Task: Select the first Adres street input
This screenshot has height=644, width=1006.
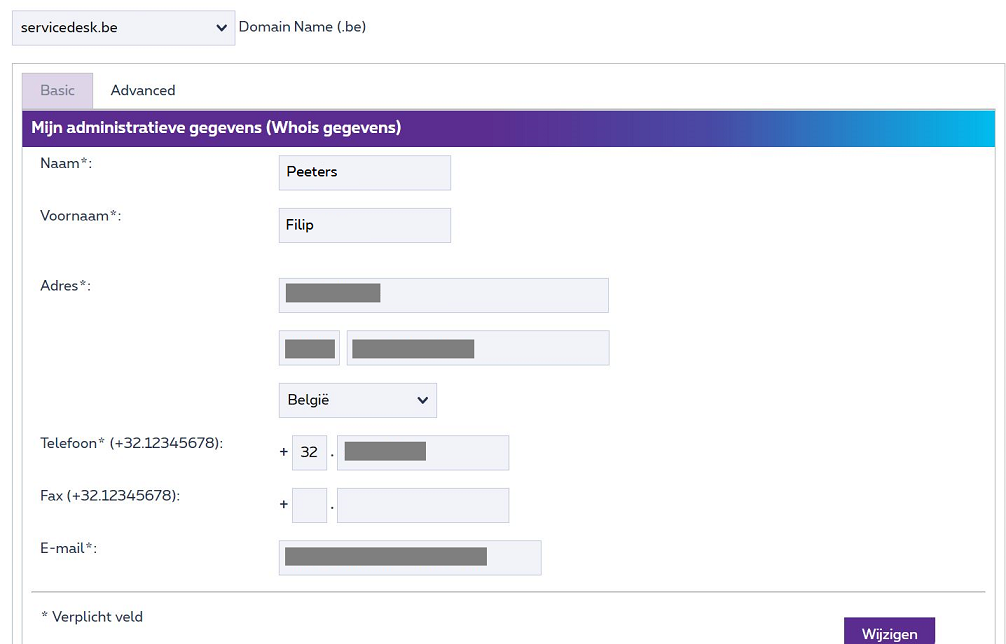Action: (443, 295)
